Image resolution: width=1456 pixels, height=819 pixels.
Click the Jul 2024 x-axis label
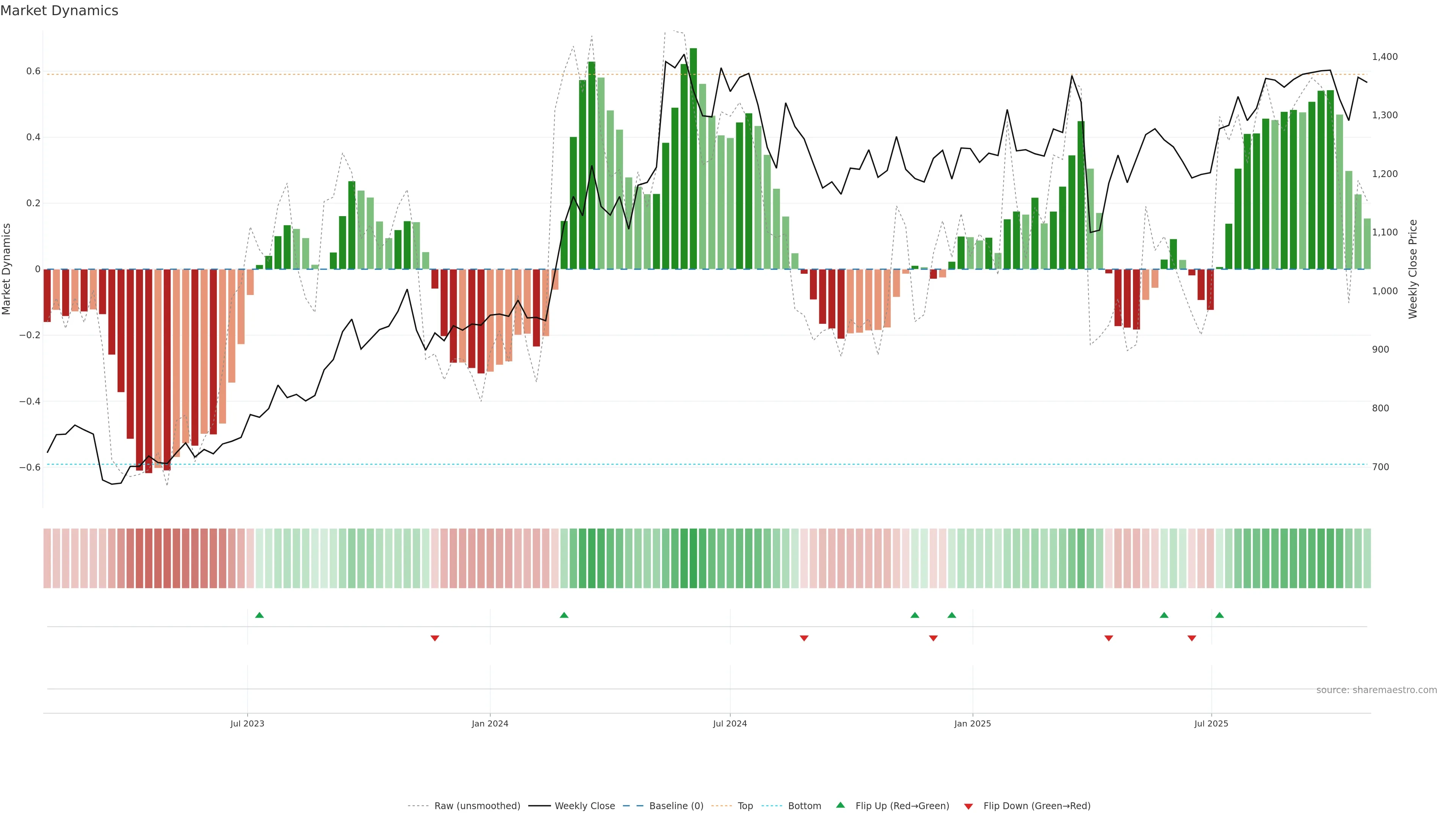click(x=730, y=723)
